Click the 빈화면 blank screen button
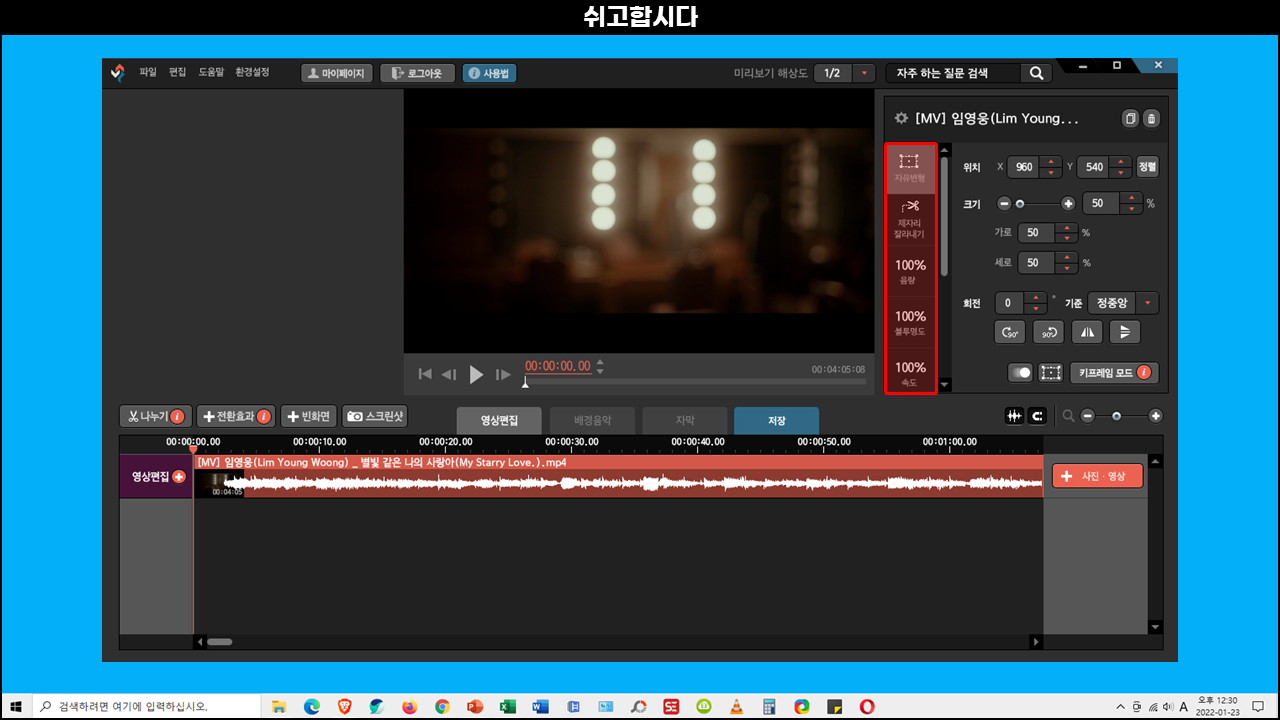This screenshot has height=720, width=1280. [308, 416]
